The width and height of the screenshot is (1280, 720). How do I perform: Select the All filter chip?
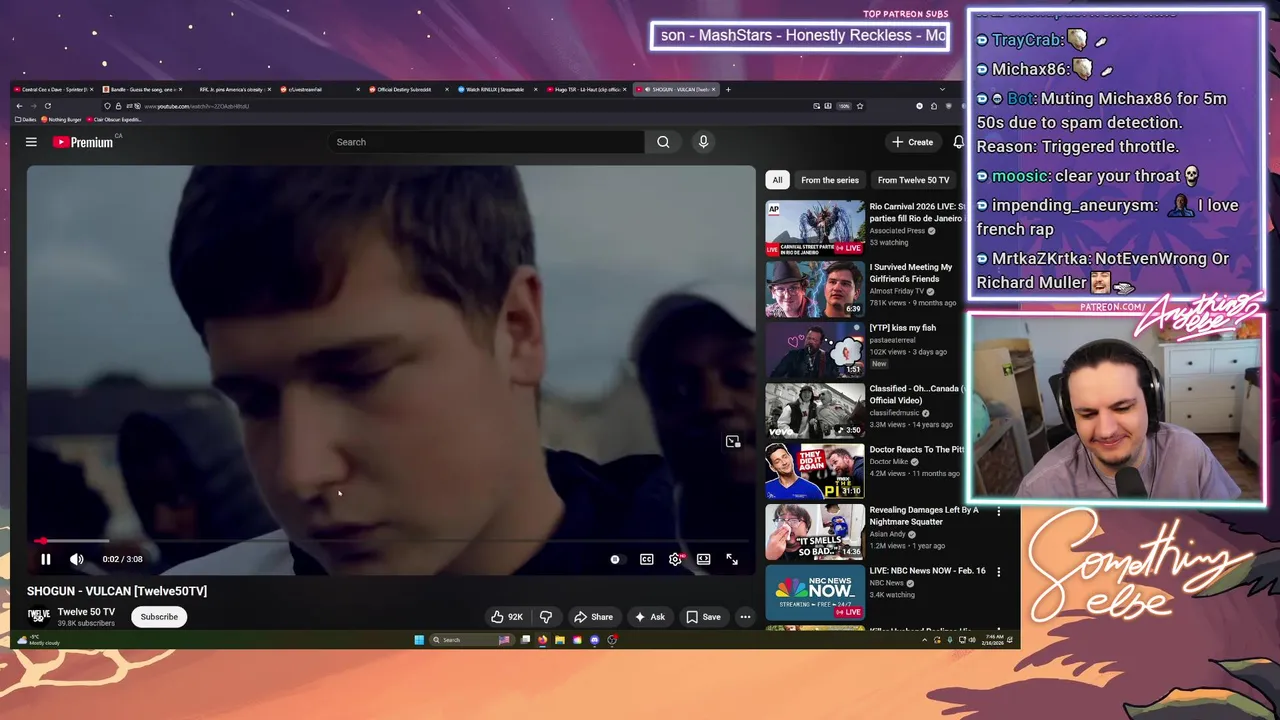pyautogui.click(x=777, y=180)
